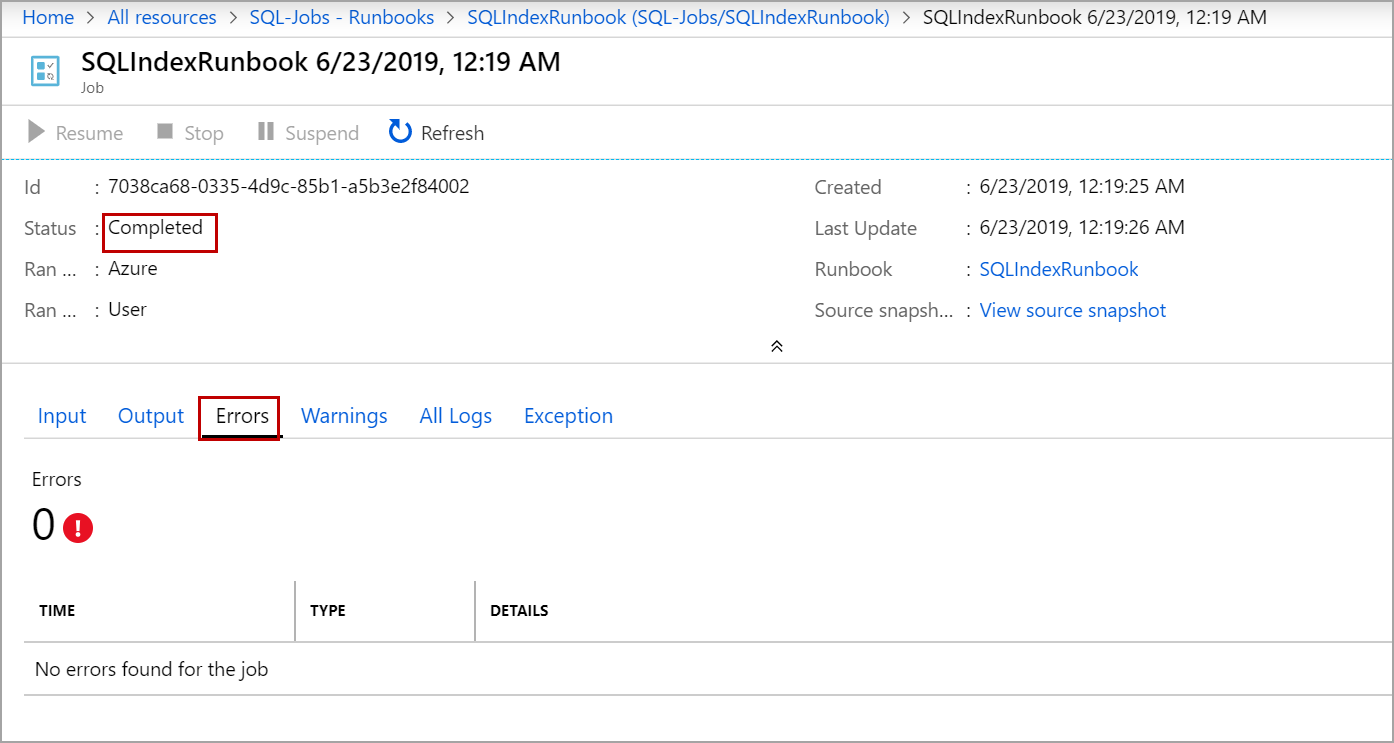The width and height of the screenshot is (1394, 743).
Task: Open the SQLIndexRunbook runbook link
Action: [1059, 269]
